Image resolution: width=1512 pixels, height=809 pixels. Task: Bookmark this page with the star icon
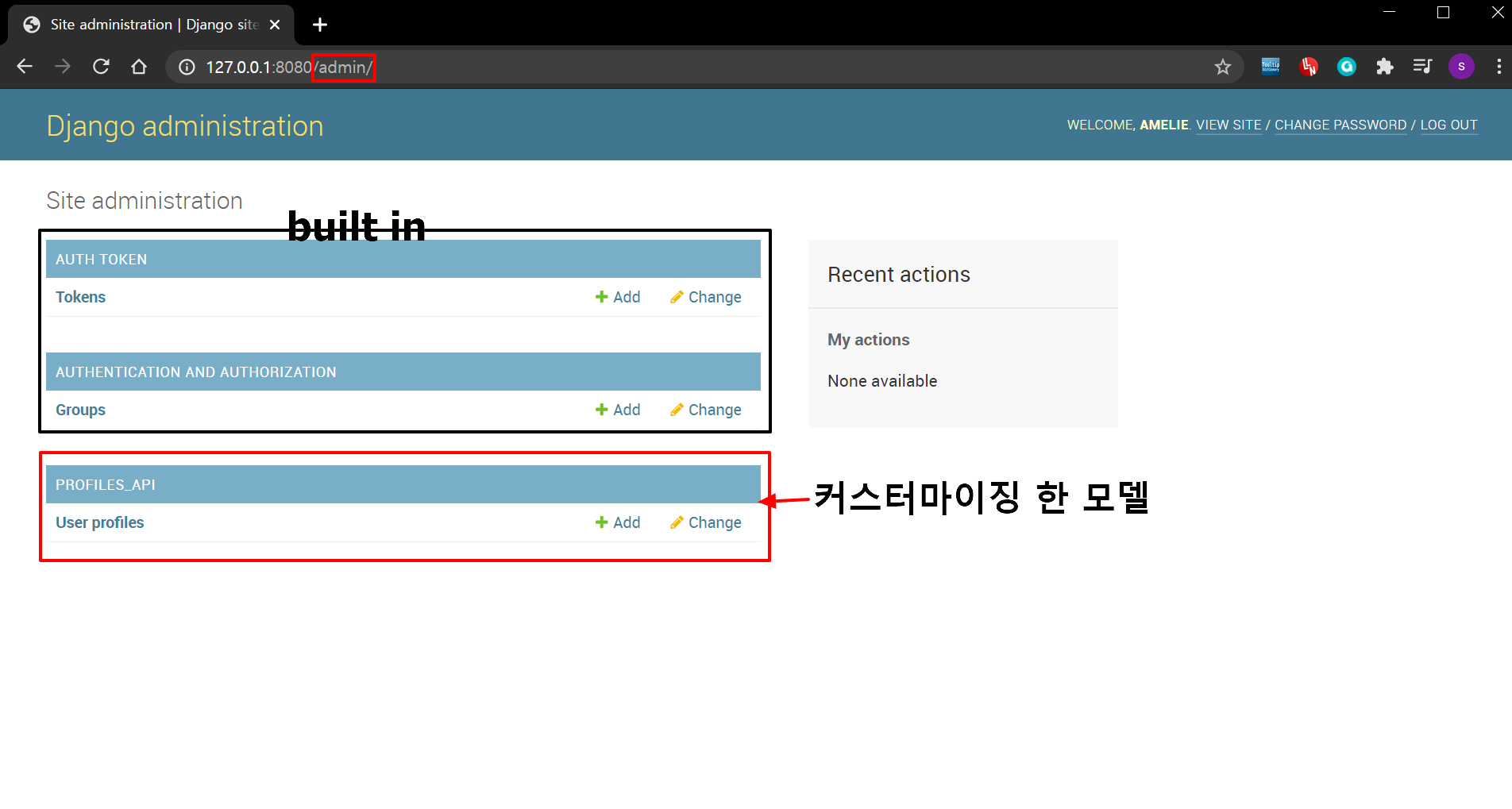(x=1223, y=67)
